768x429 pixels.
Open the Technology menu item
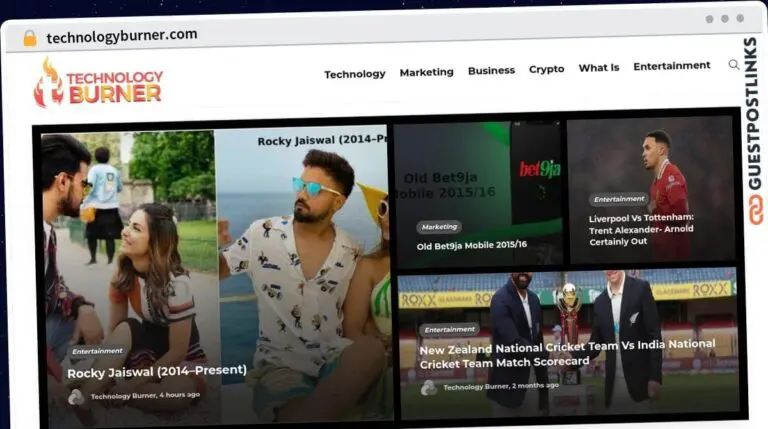[354, 73]
